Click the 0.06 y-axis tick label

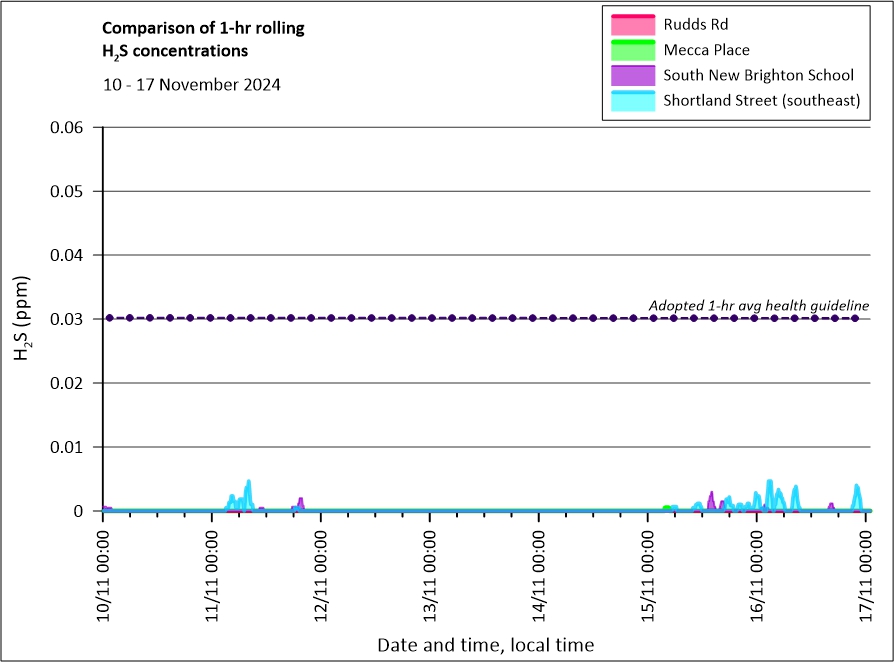point(72,127)
